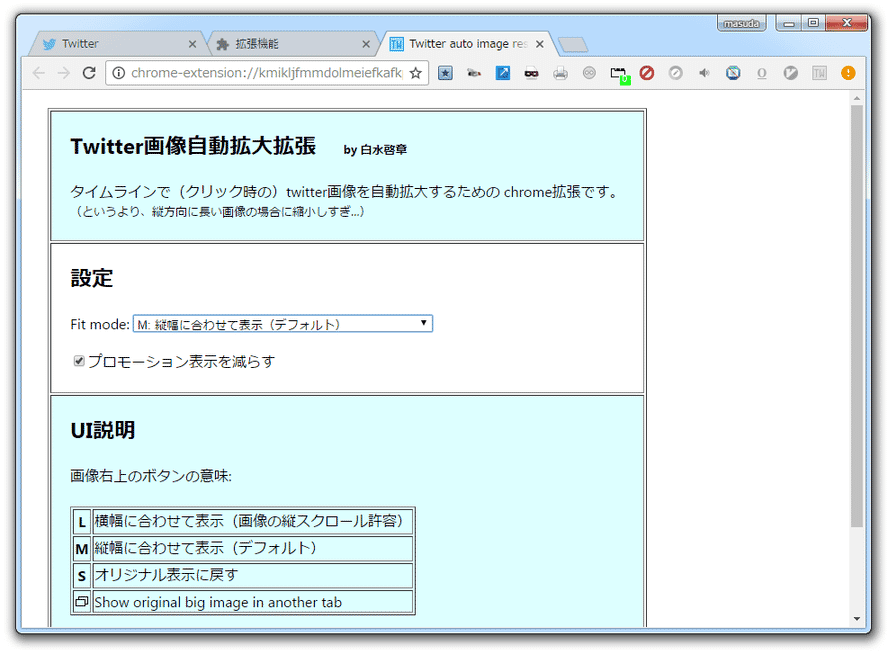The width and height of the screenshot is (888, 654).
Task: Open the Fit mode dropdown
Action: [x=283, y=324]
